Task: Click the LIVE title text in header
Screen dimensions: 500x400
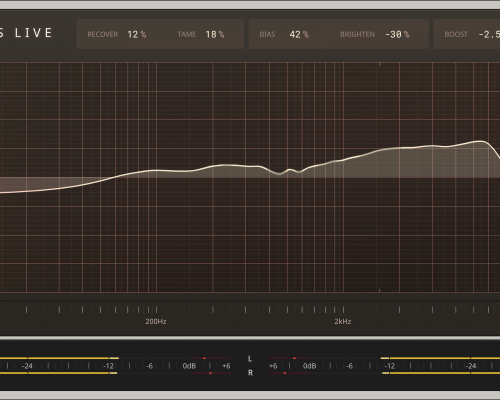Action: click(x=33, y=33)
